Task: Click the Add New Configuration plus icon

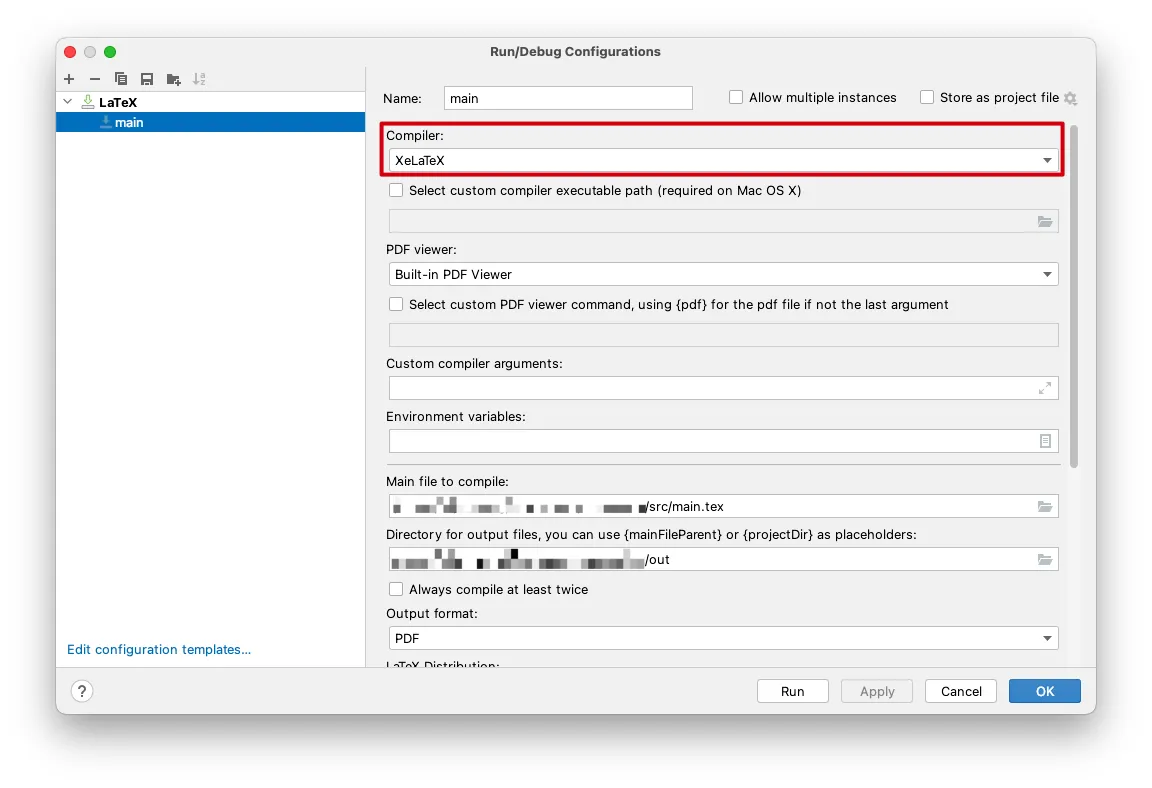Action: coord(69,79)
